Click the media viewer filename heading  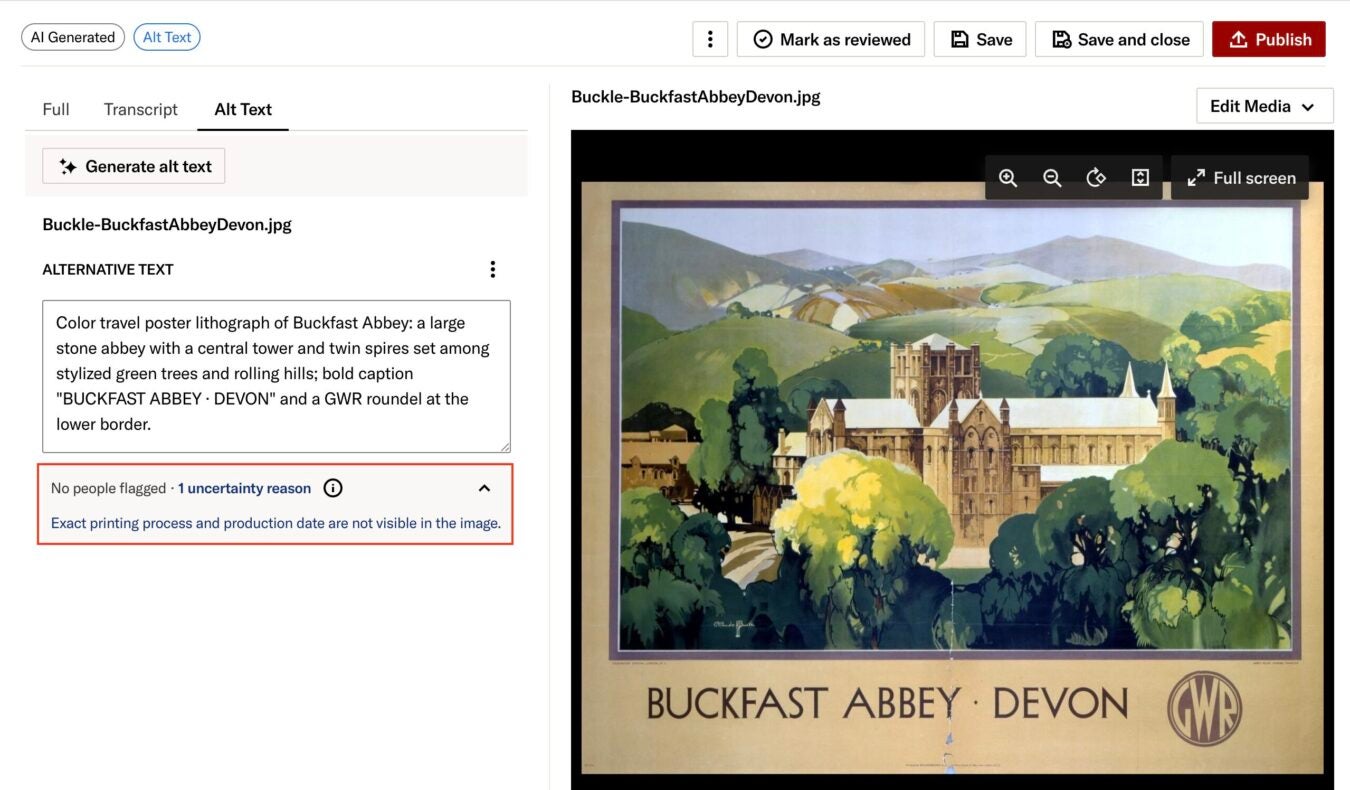(696, 97)
